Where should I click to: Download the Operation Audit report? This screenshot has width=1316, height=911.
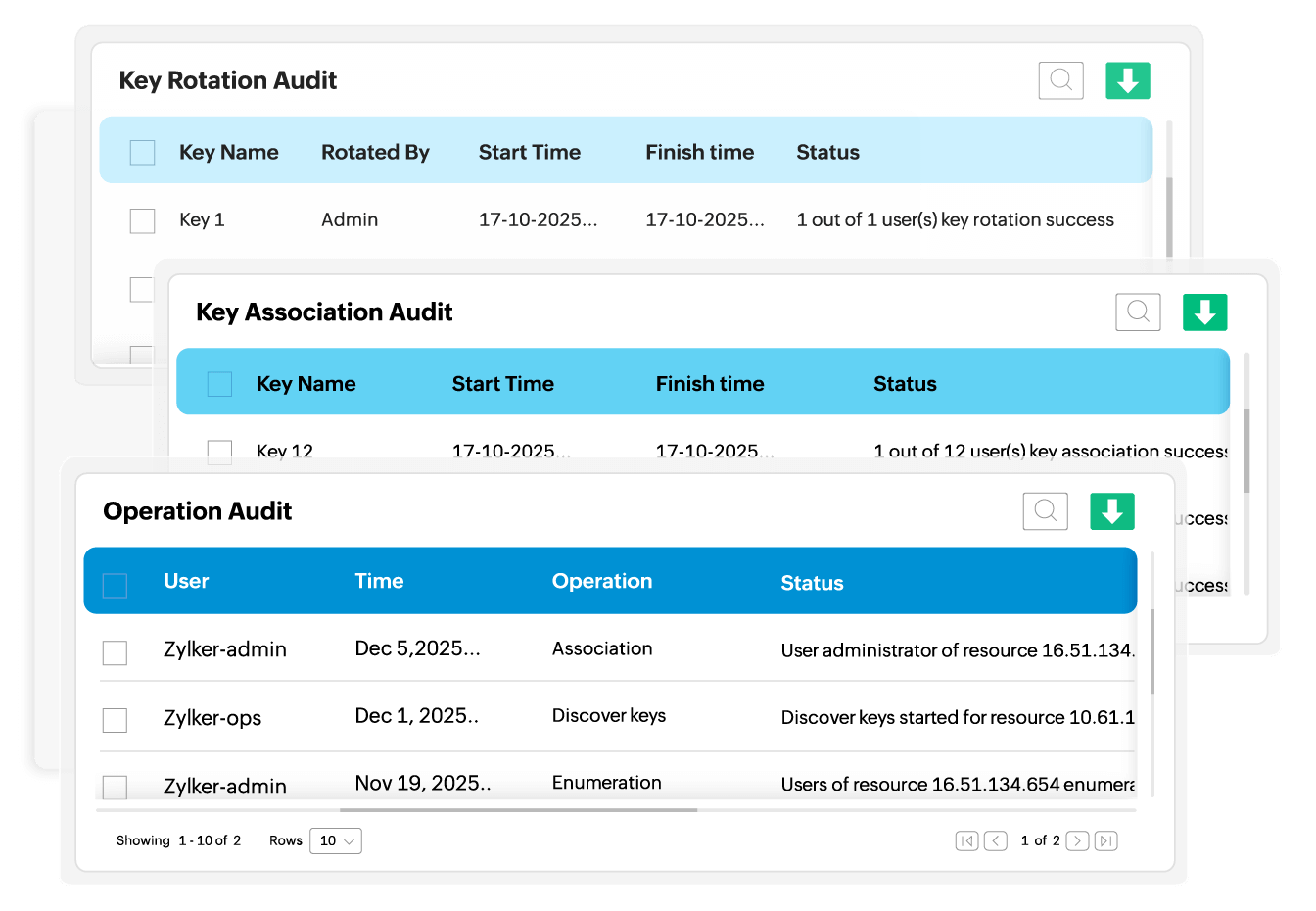click(1111, 511)
